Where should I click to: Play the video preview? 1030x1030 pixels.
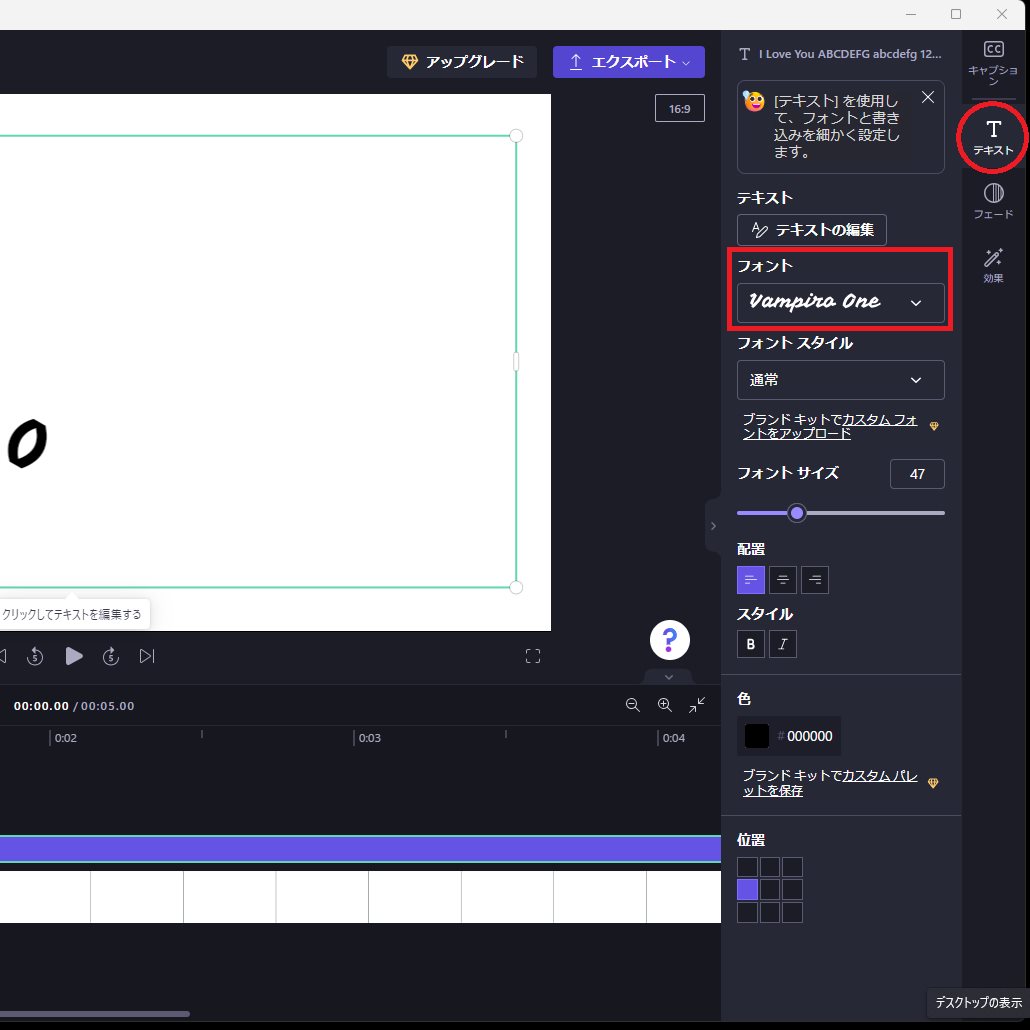click(74, 656)
